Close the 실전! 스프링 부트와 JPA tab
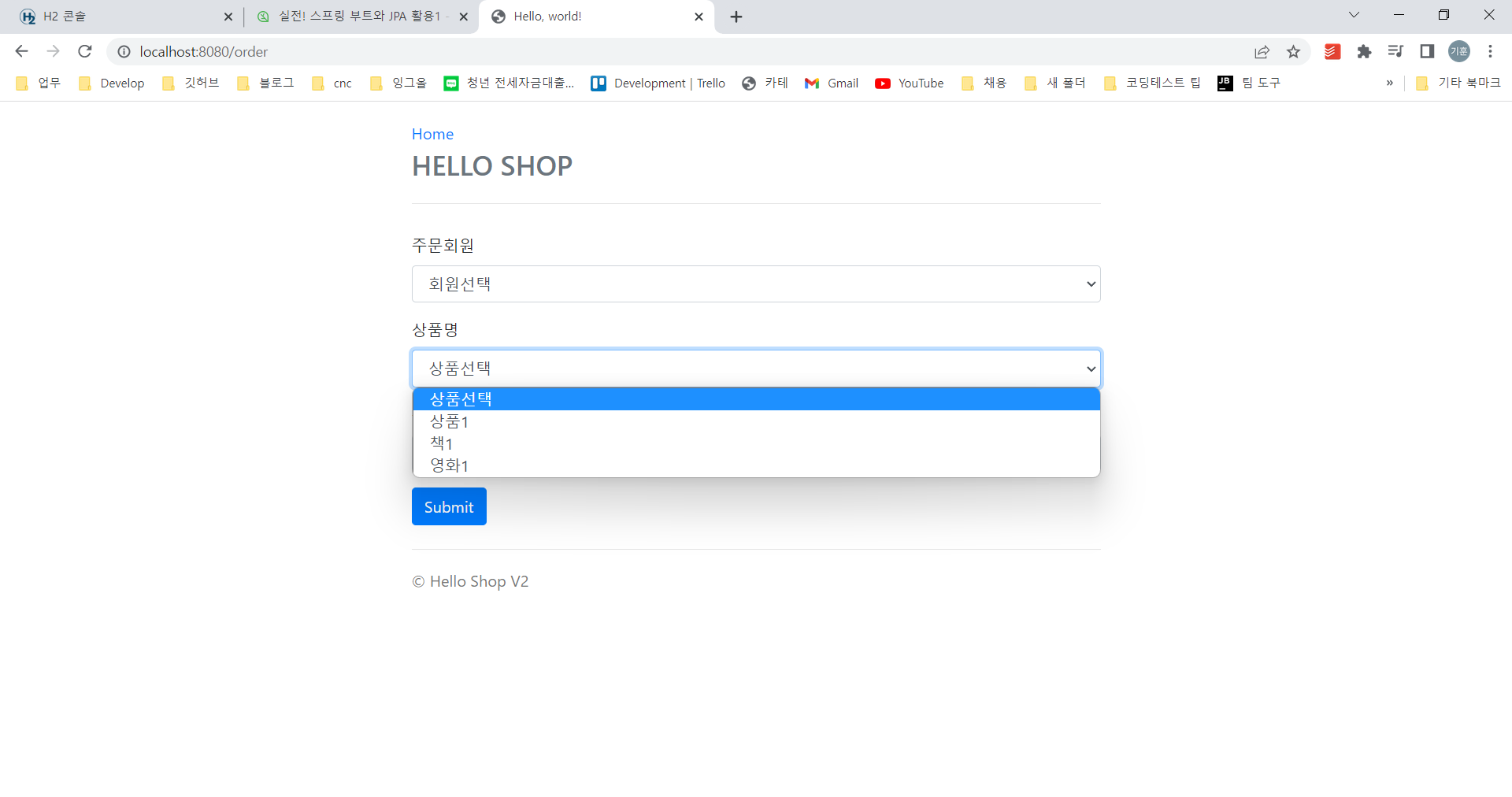1512x797 pixels. click(463, 17)
